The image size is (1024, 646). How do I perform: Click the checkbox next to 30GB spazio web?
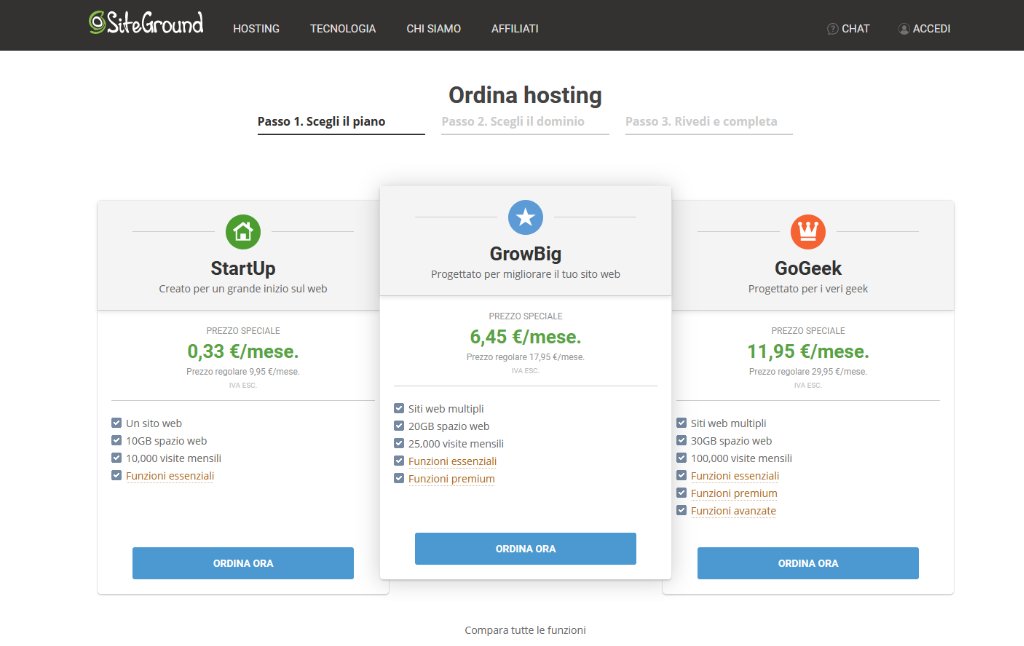(x=681, y=440)
